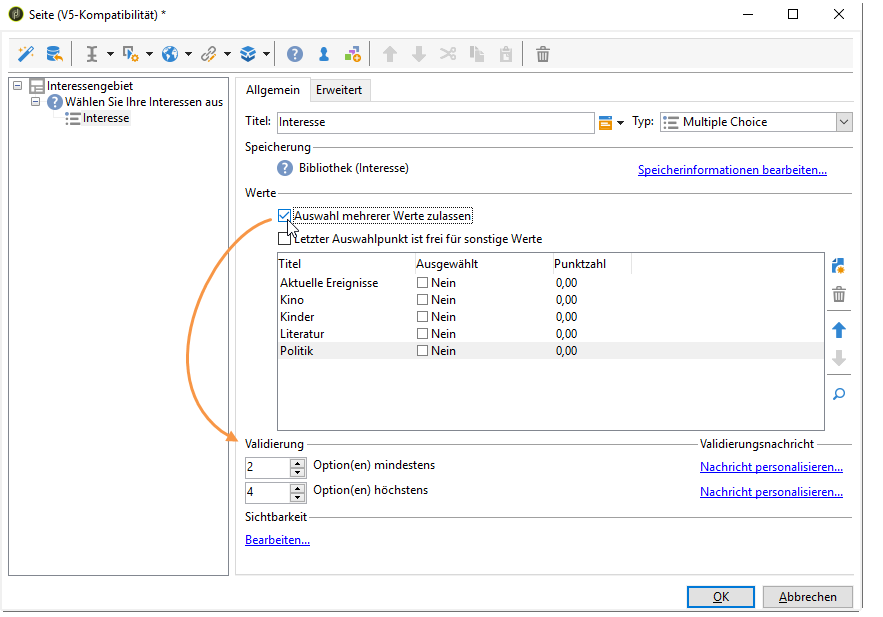Increase the 'Option(en) mindestens' spinner value
Screen dimensions: 883x617
(297, 462)
